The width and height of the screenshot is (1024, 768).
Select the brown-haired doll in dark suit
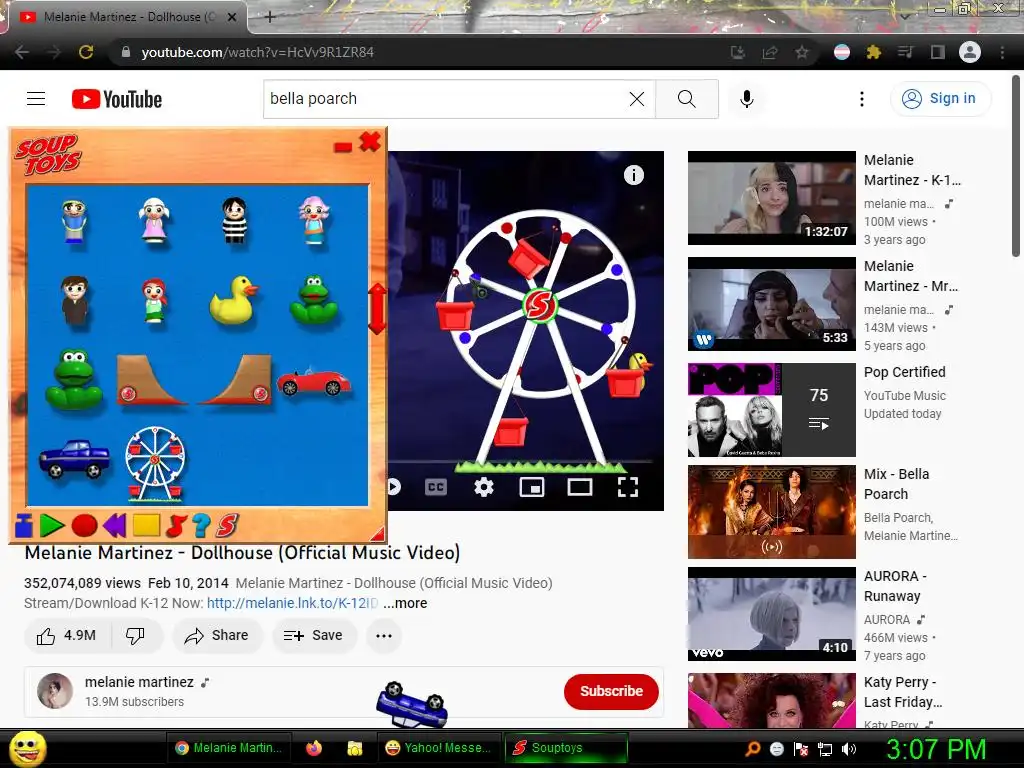(x=74, y=300)
